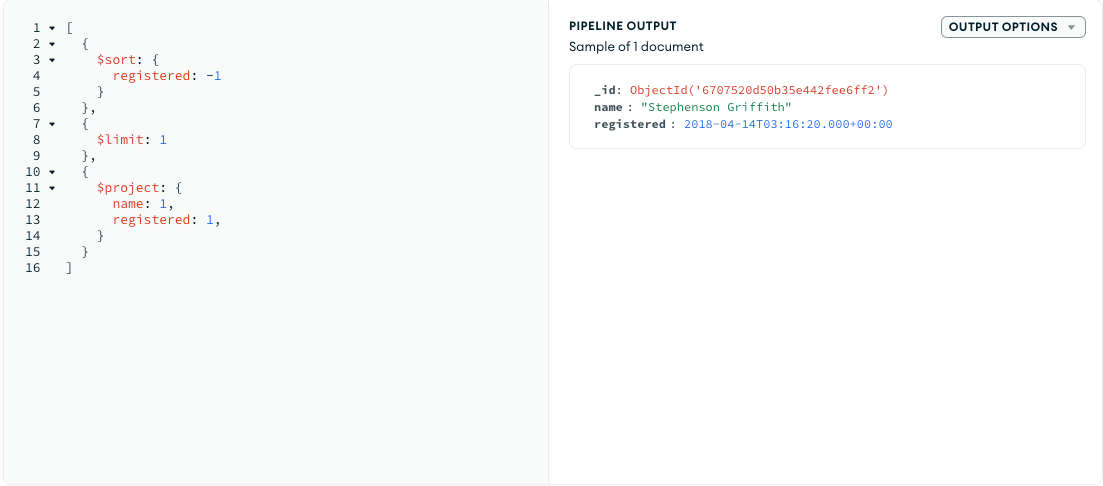Screen dimensions: 1103x486
Task: Click the ObjectId value in the output document
Action: 759,90
